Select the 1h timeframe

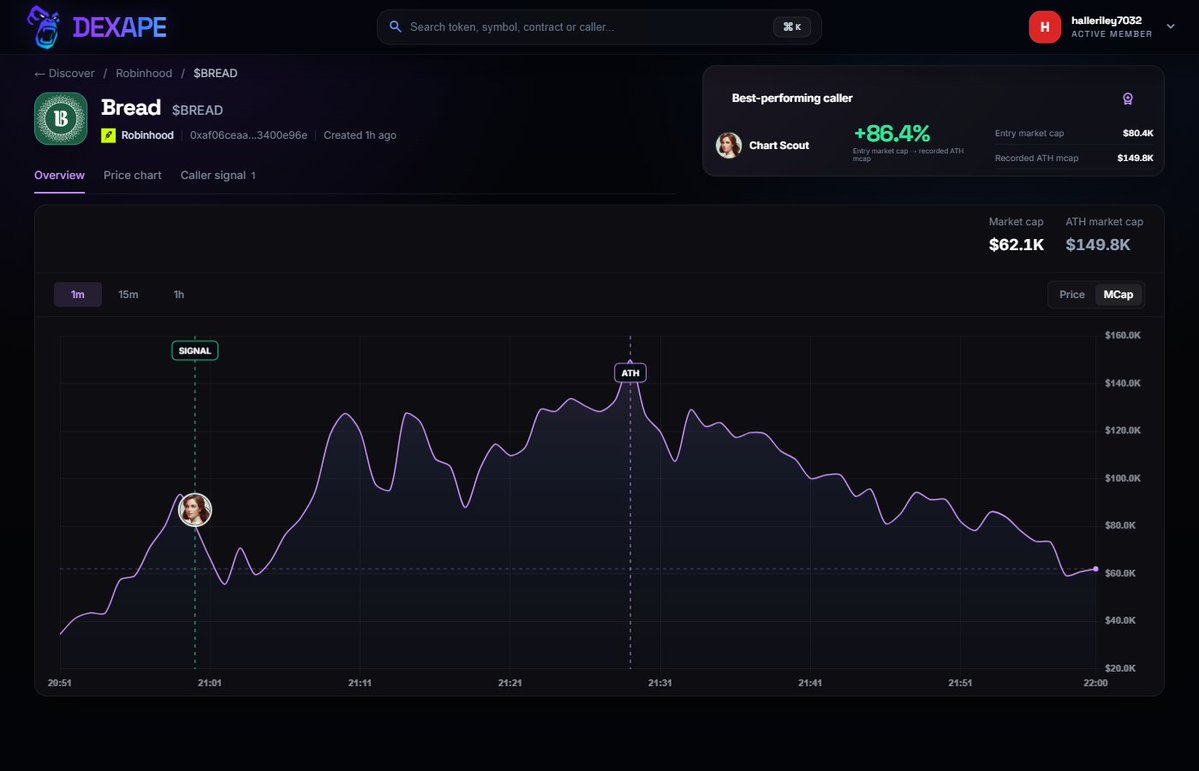(179, 294)
